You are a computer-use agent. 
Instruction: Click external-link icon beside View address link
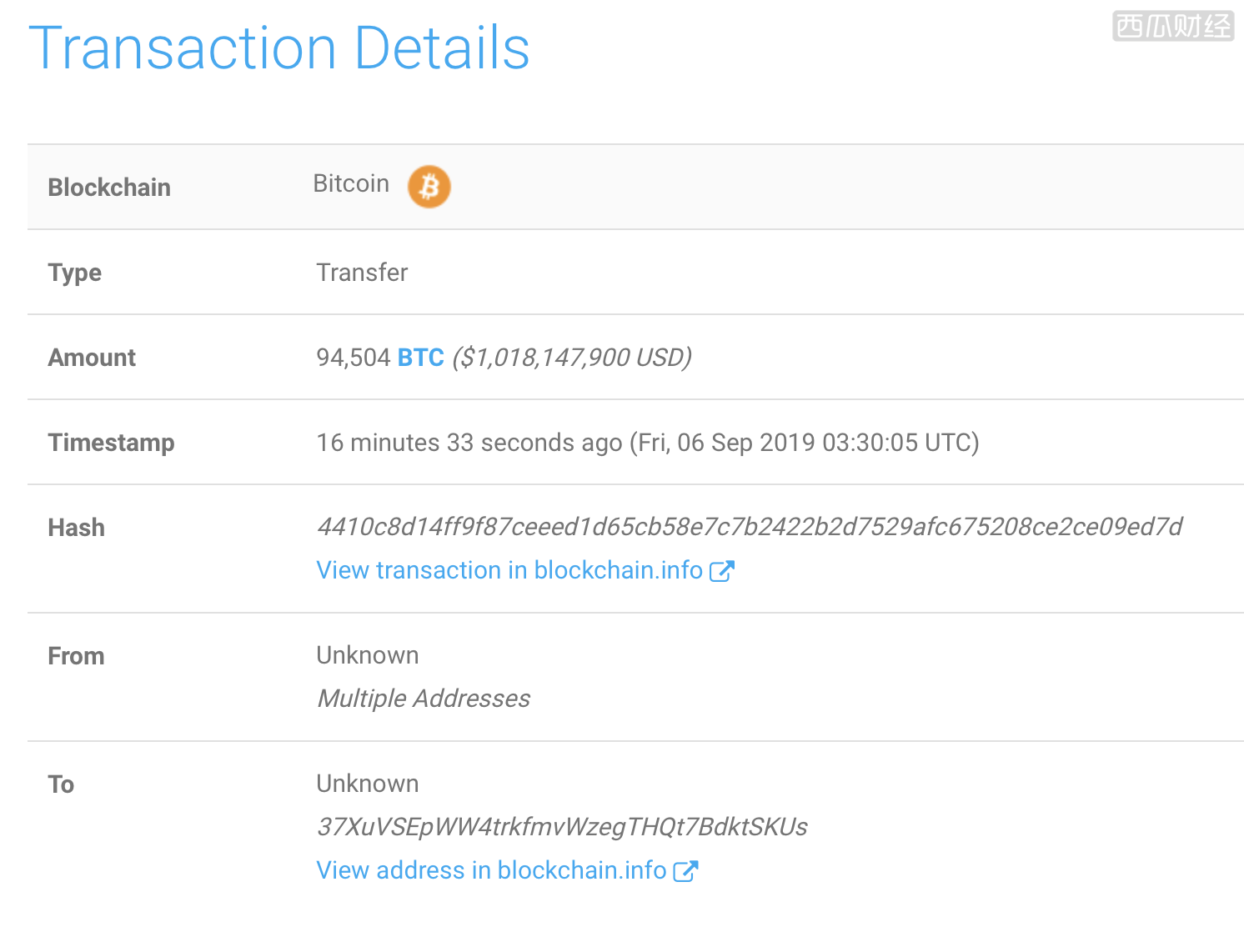point(685,871)
